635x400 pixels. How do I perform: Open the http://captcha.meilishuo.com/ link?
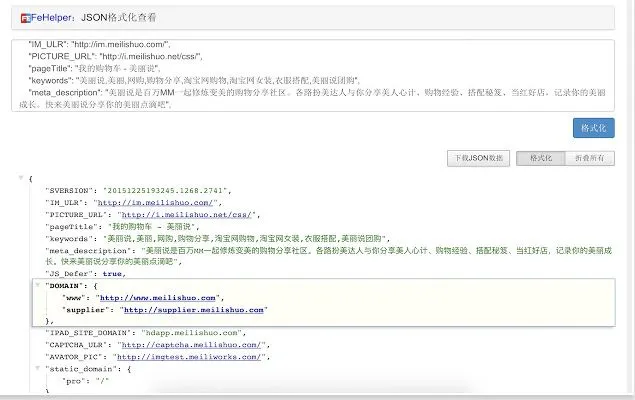[x=191, y=345]
